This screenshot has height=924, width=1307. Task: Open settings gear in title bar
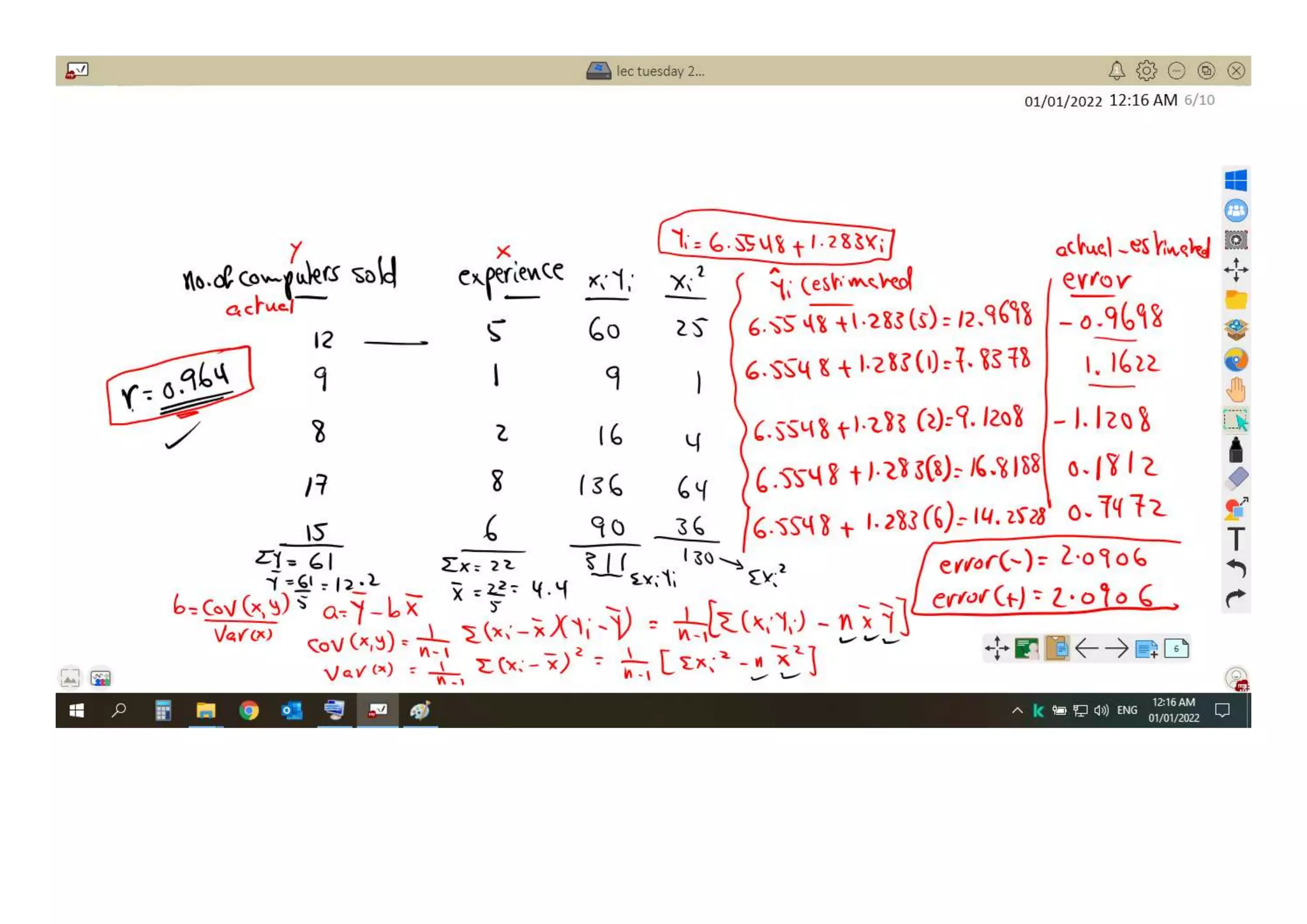coord(1146,71)
